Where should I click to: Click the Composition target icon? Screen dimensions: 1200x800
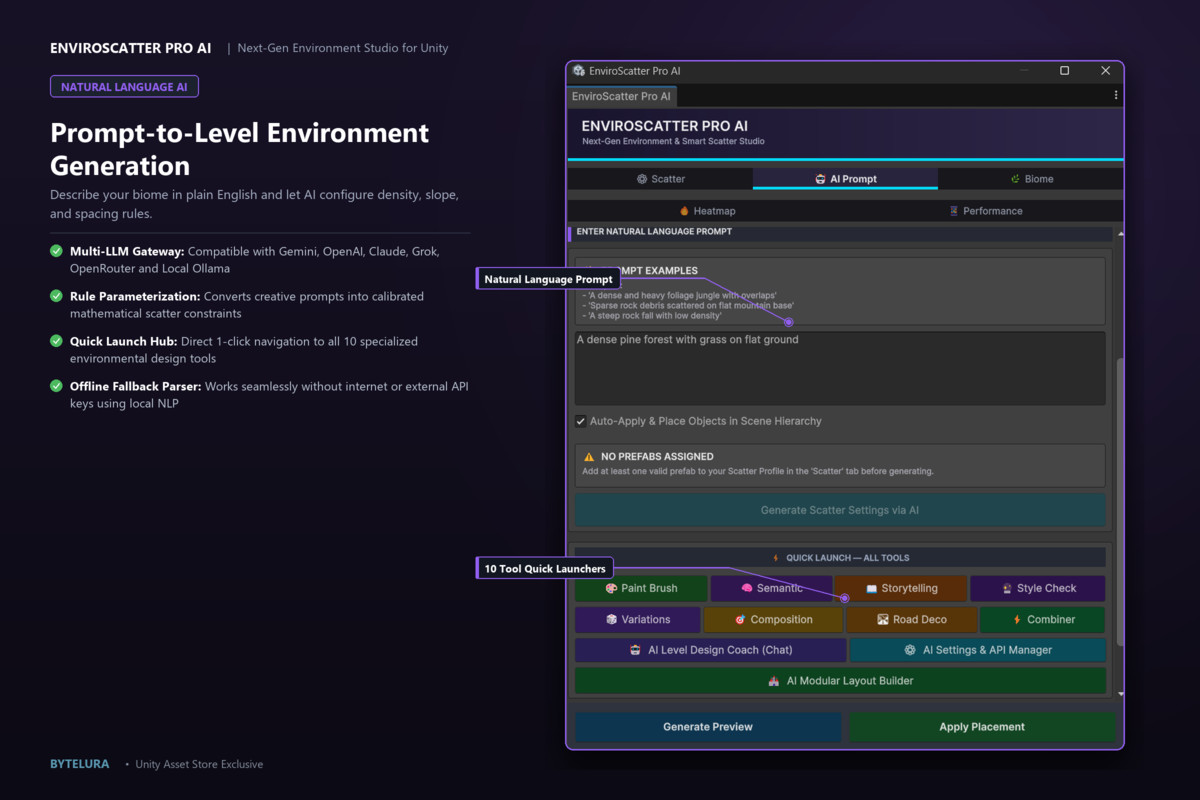pyautogui.click(x=740, y=620)
